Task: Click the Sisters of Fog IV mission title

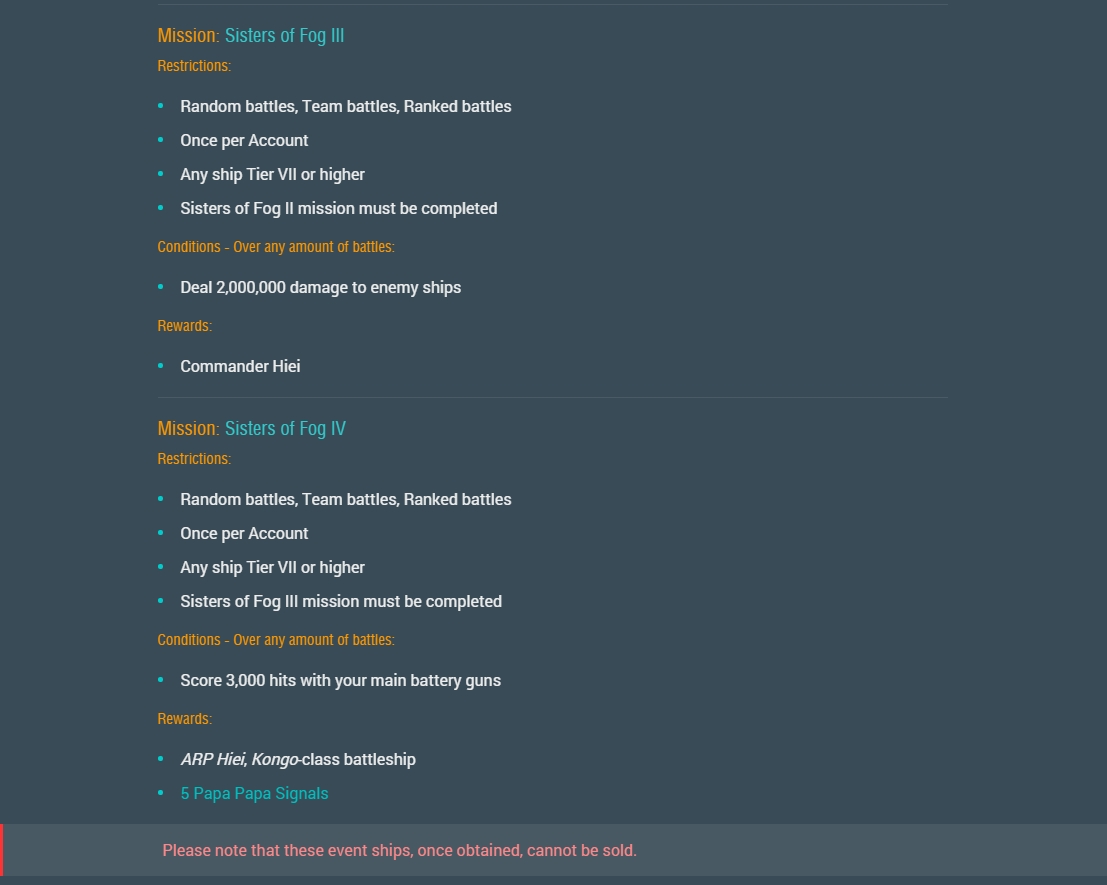Action: pos(285,428)
